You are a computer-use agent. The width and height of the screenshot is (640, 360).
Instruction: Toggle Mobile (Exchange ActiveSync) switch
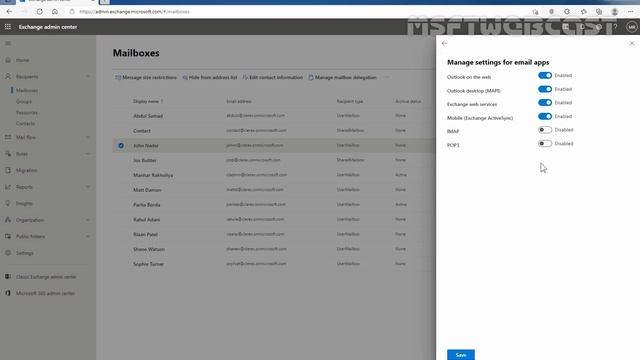coord(545,116)
